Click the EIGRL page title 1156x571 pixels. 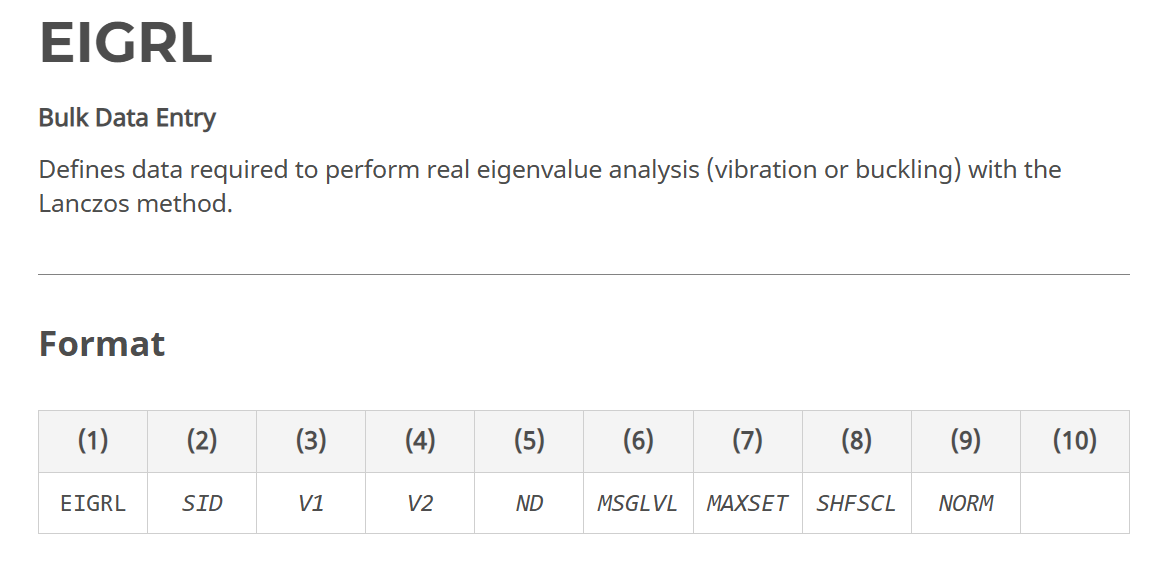click(x=125, y=43)
